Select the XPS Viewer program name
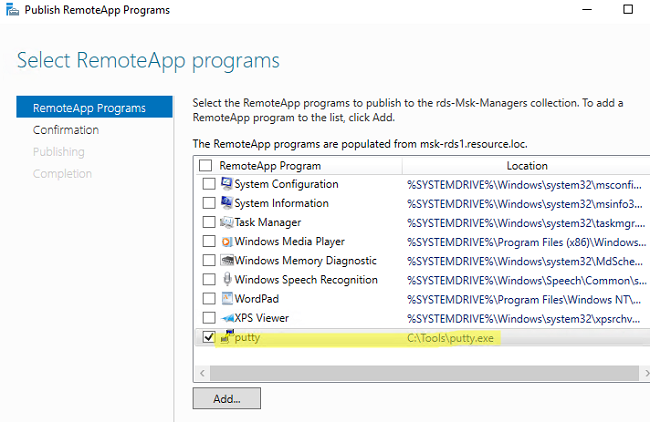Screen dimensions: 650x422 click(262, 318)
